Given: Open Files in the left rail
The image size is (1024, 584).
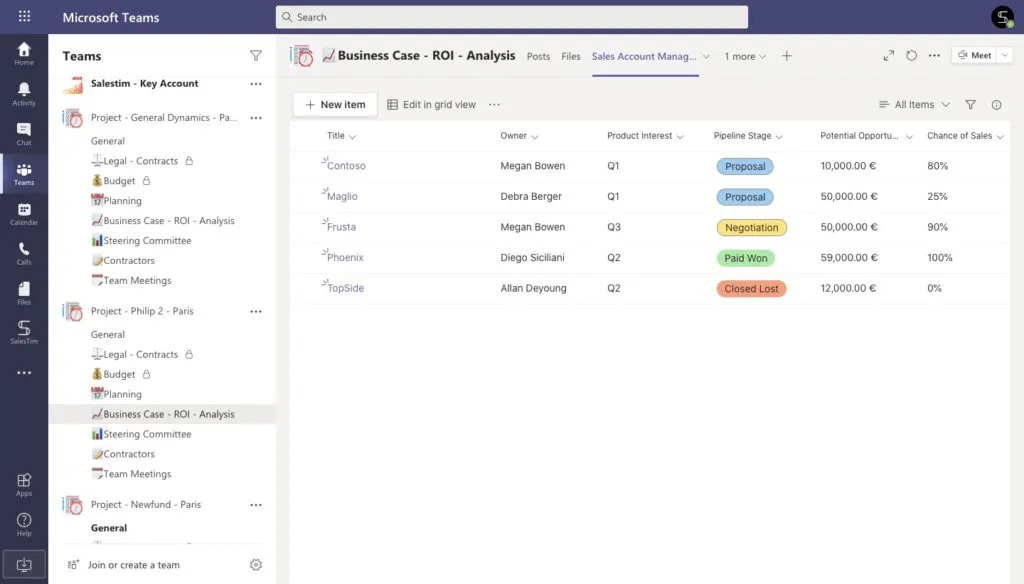Looking at the screenshot, I should (24, 293).
